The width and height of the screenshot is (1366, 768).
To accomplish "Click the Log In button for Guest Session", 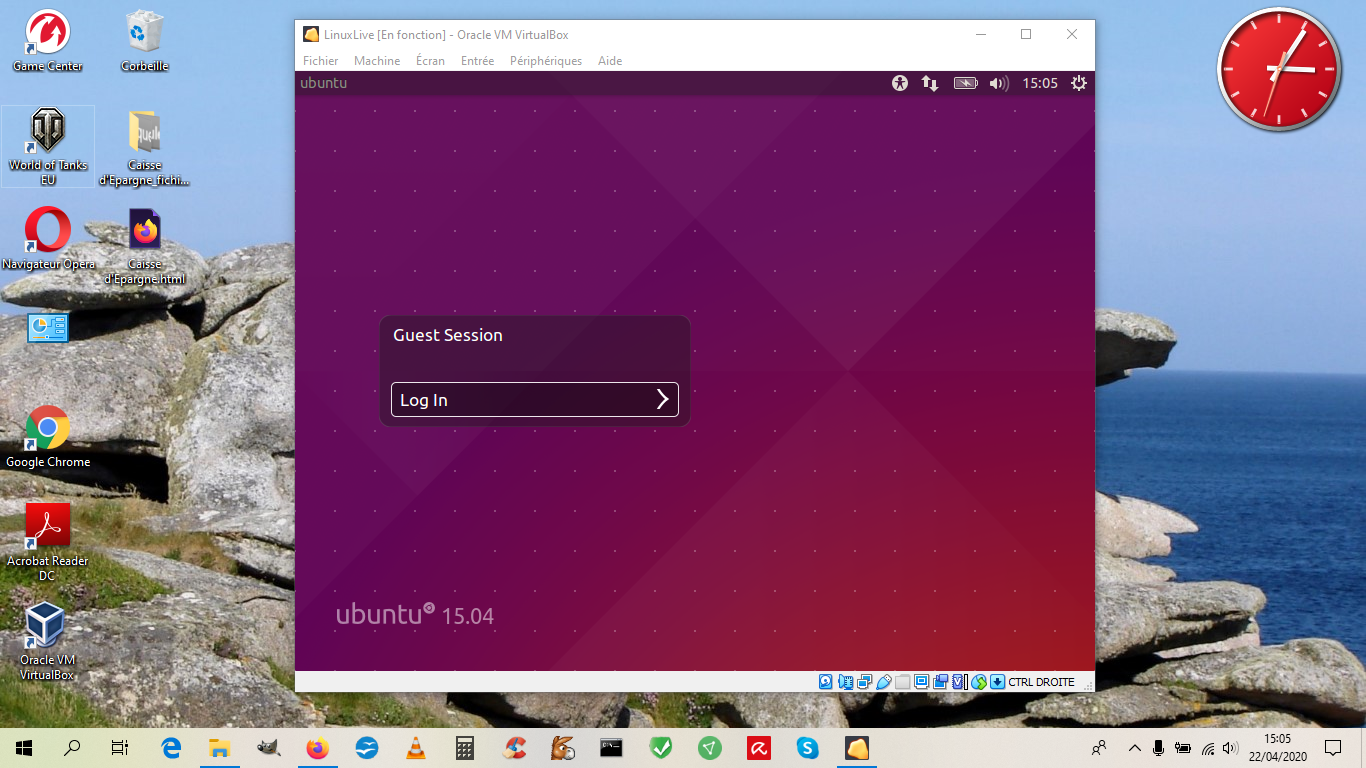I will (x=535, y=400).
